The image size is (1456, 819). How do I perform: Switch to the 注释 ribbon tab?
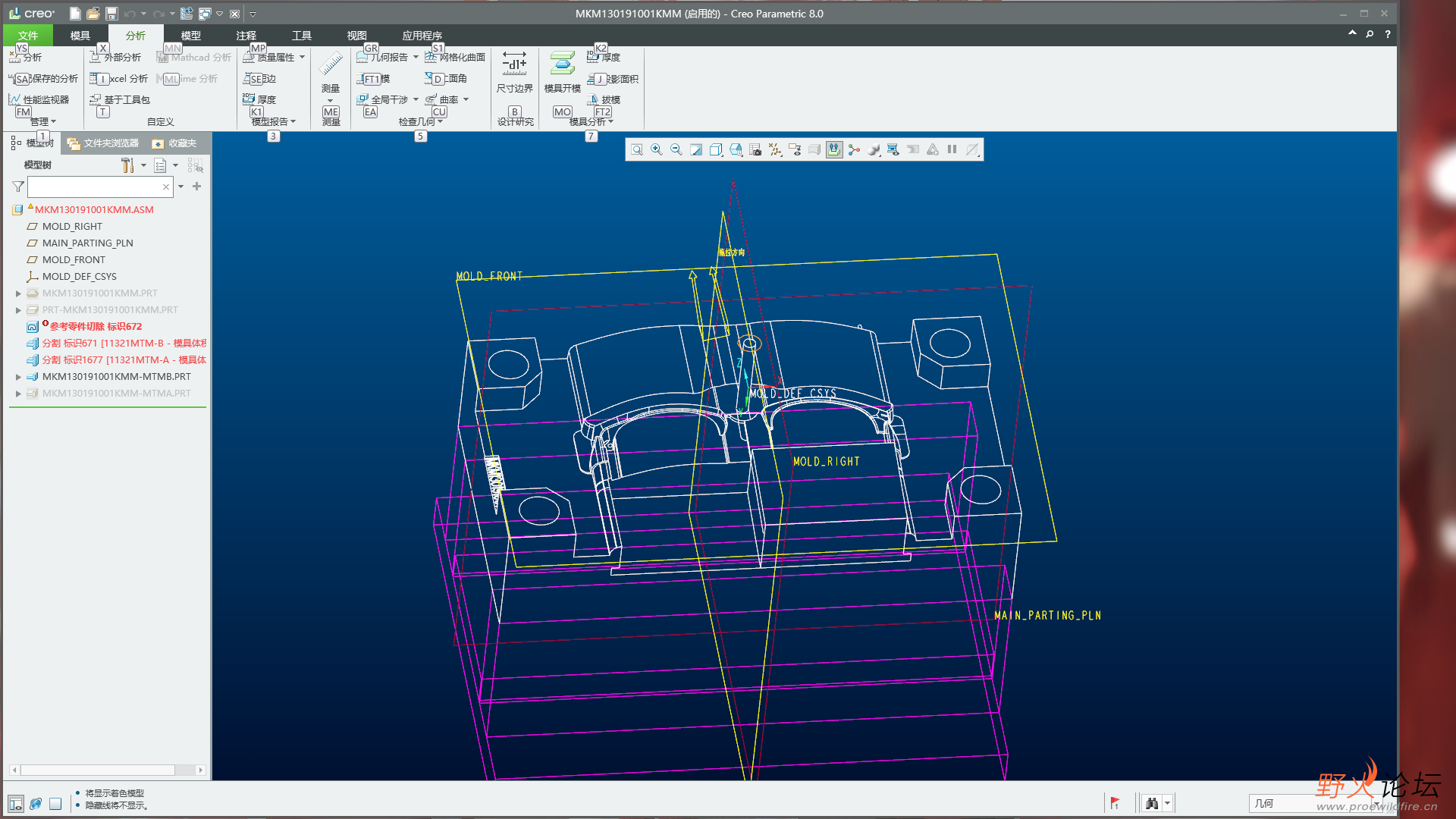[246, 36]
